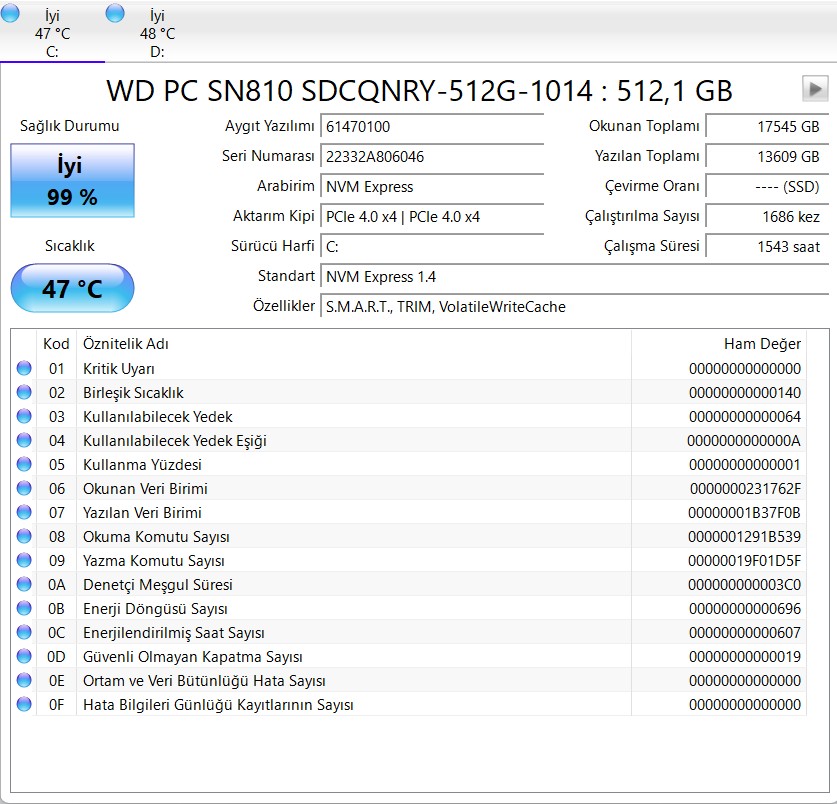Click status icon beside Kritik Uyarı
Screen dimensions: 837x804
click(24, 369)
